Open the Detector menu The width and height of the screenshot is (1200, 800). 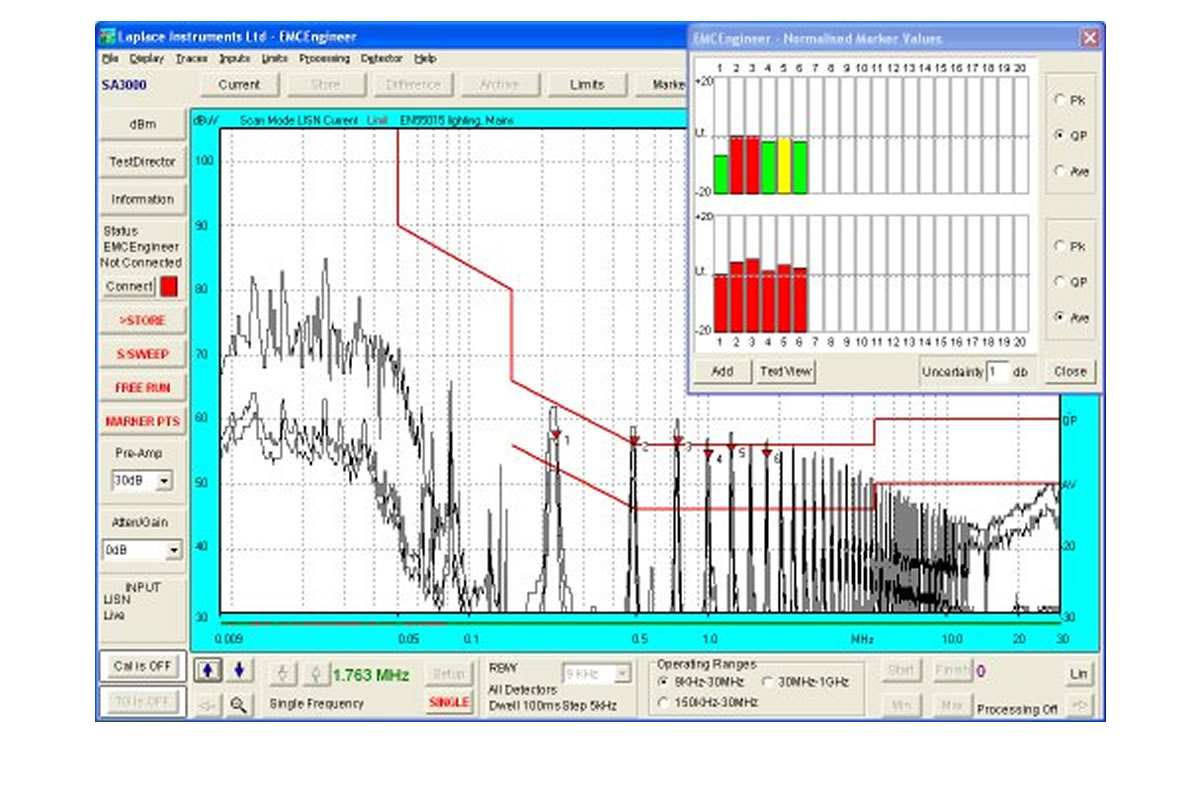click(381, 59)
